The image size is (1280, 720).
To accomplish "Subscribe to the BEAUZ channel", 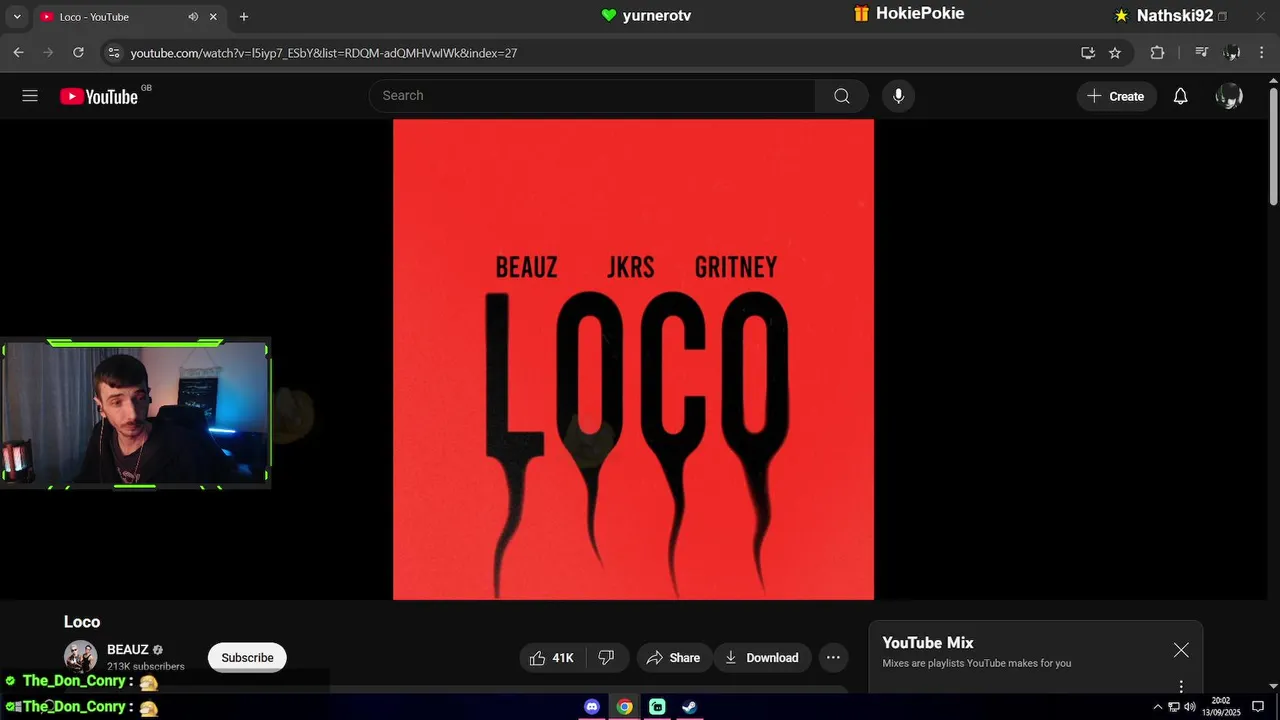I will [247, 657].
